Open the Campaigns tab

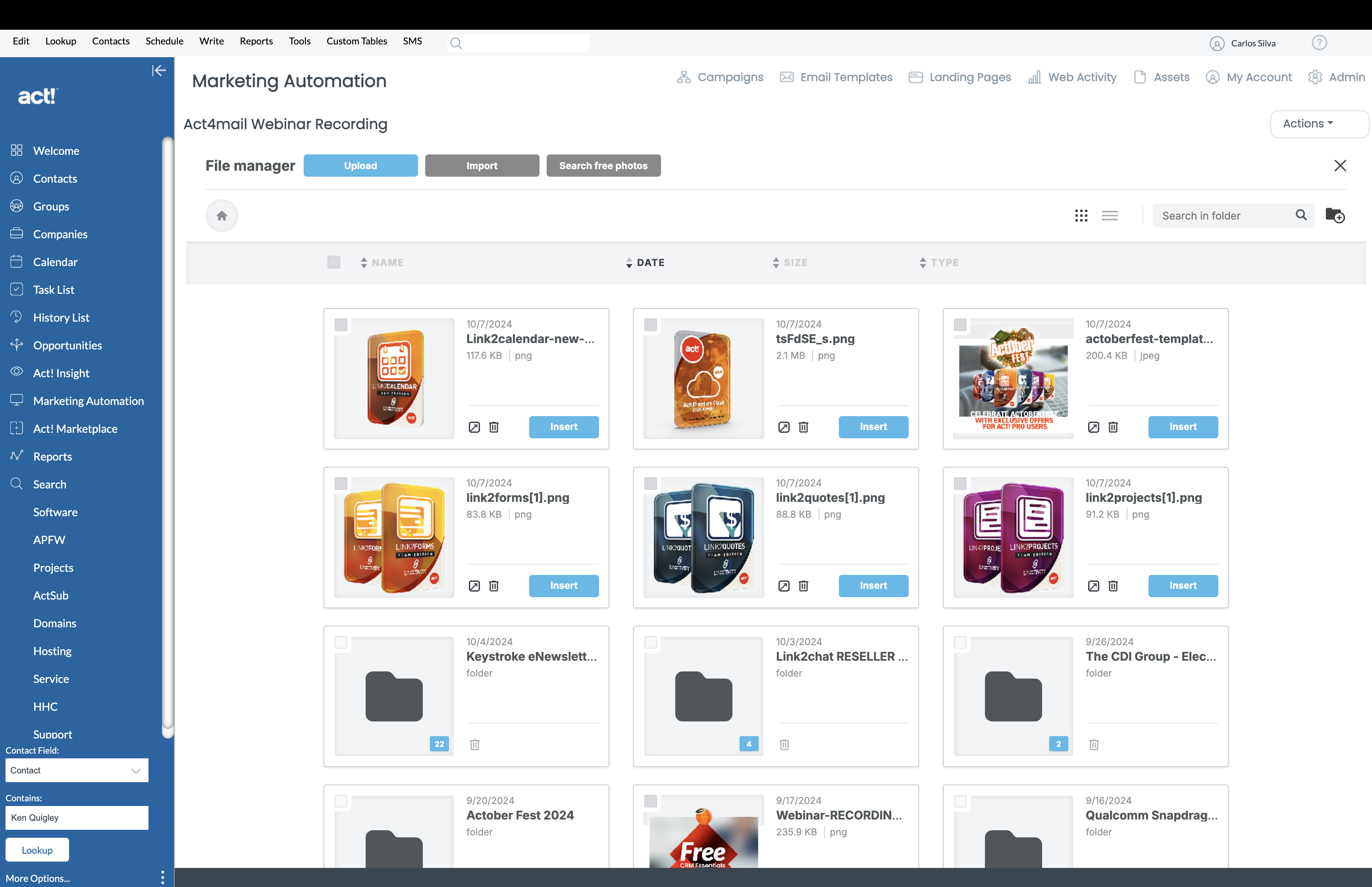(x=720, y=77)
